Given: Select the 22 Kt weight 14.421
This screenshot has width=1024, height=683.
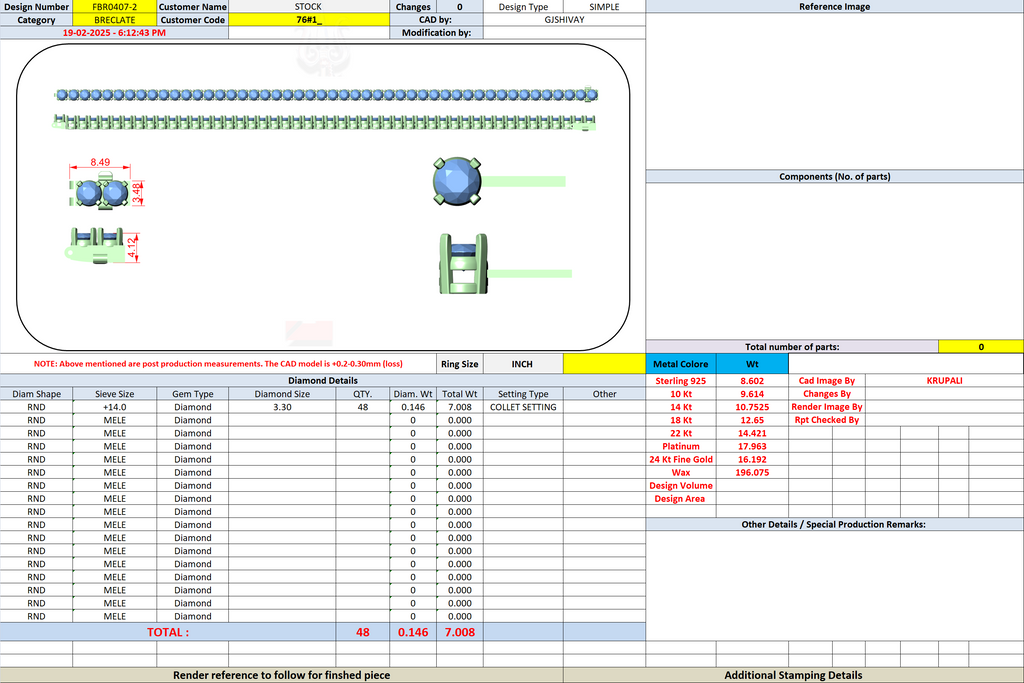Looking at the screenshot, I should 752,433.
